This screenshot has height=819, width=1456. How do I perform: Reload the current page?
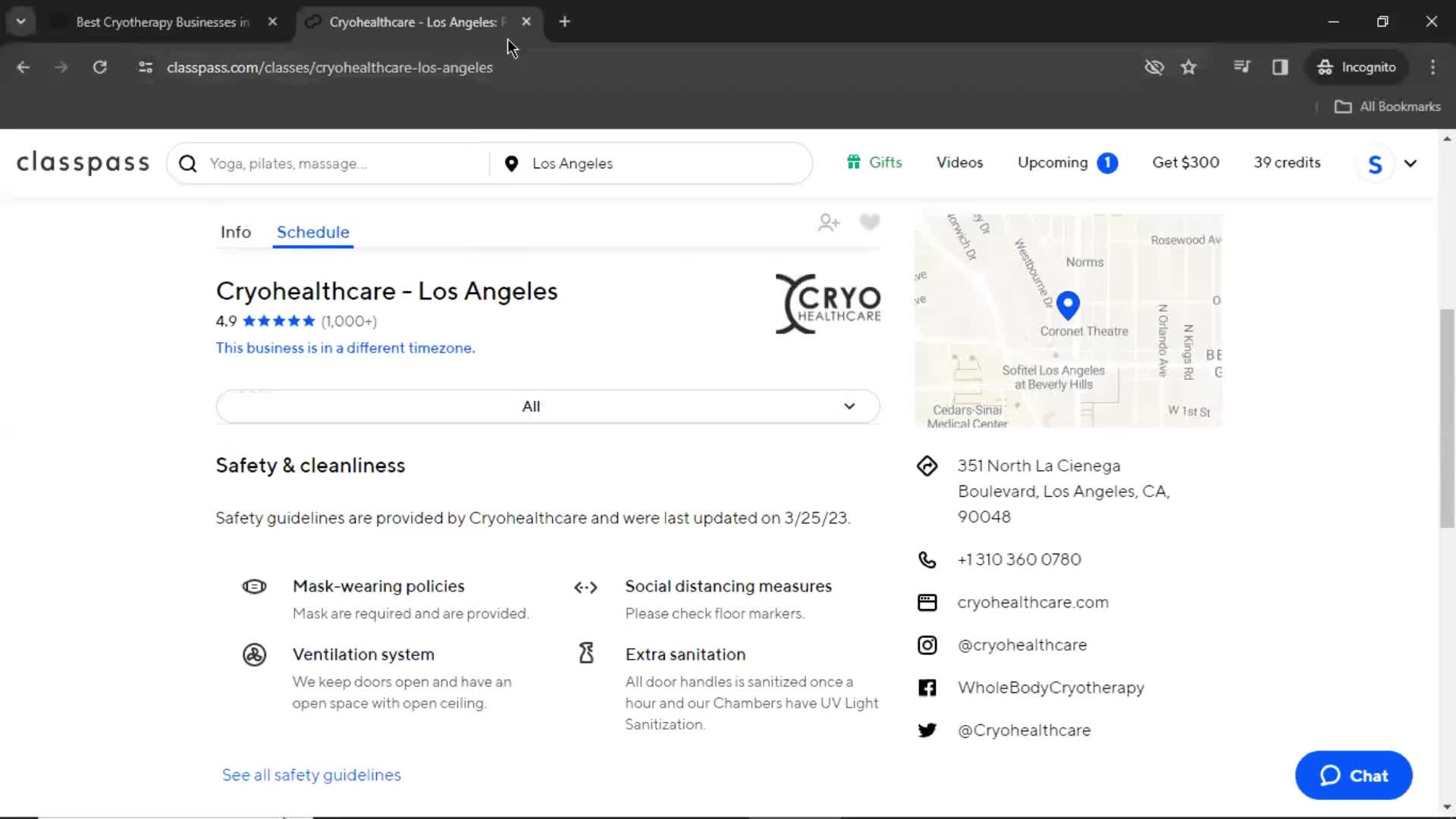tap(99, 67)
